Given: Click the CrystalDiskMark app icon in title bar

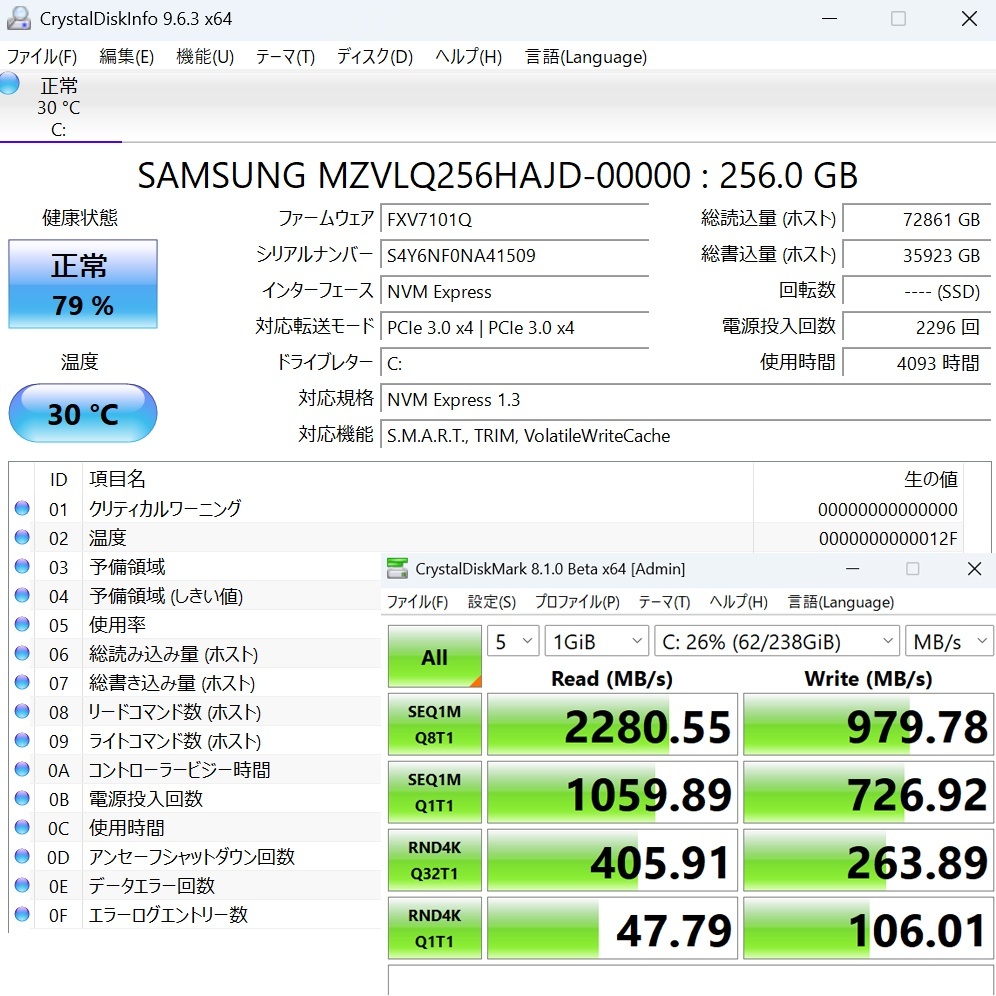Looking at the screenshot, I should pyautogui.click(x=397, y=569).
